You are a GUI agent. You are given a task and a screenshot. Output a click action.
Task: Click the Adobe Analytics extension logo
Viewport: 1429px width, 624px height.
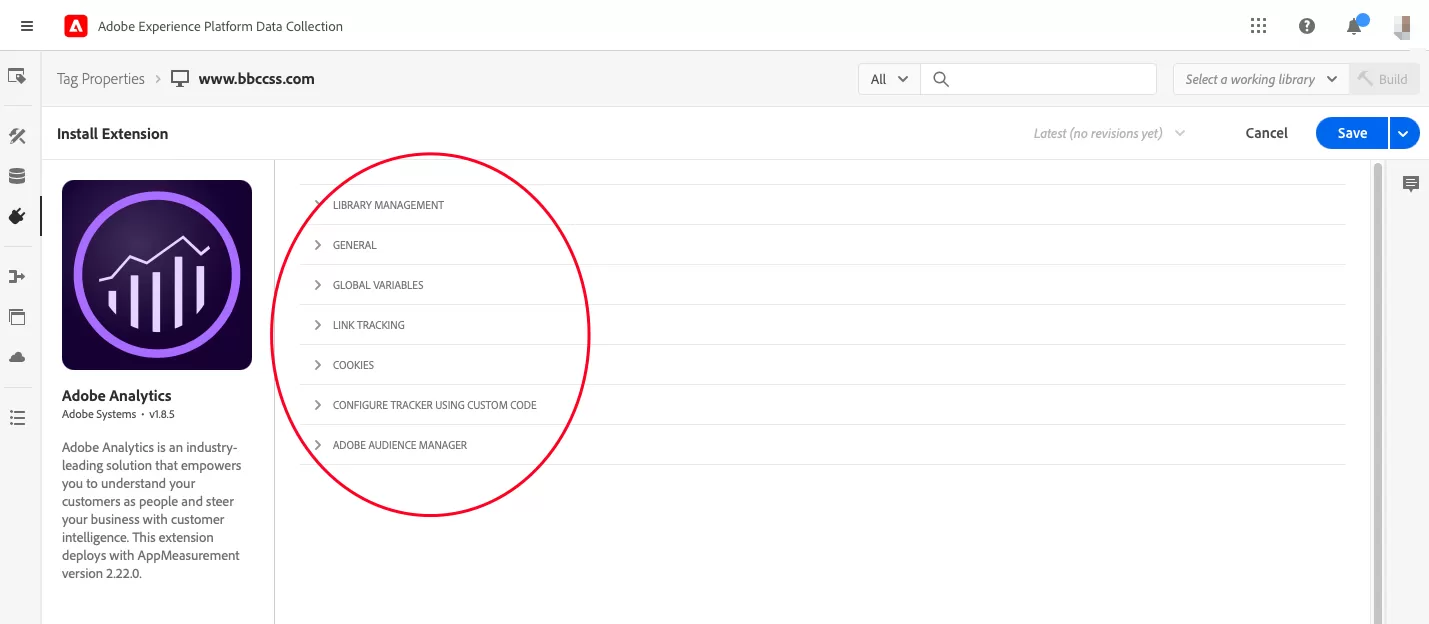(x=157, y=275)
